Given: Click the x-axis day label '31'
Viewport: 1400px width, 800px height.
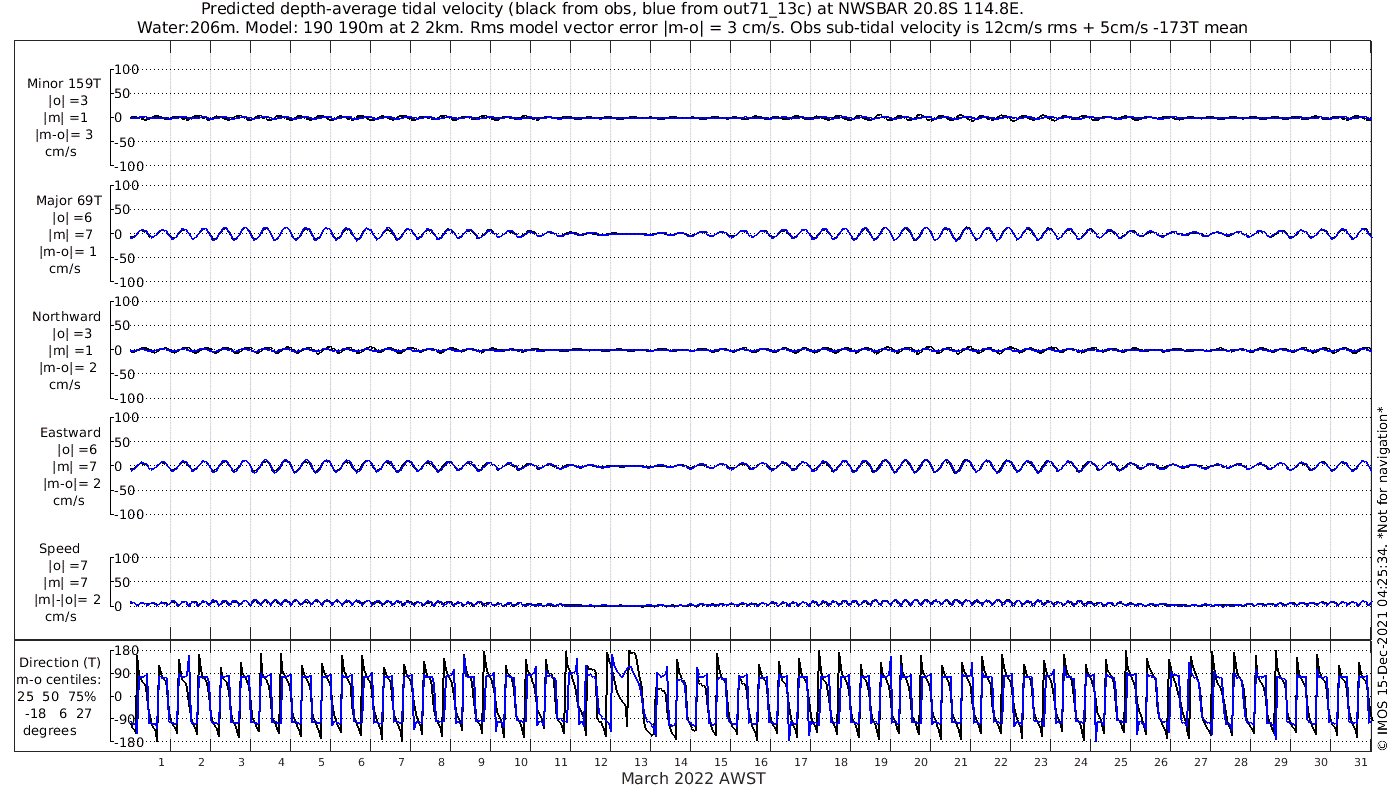Looking at the screenshot, I should (1360, 762).
